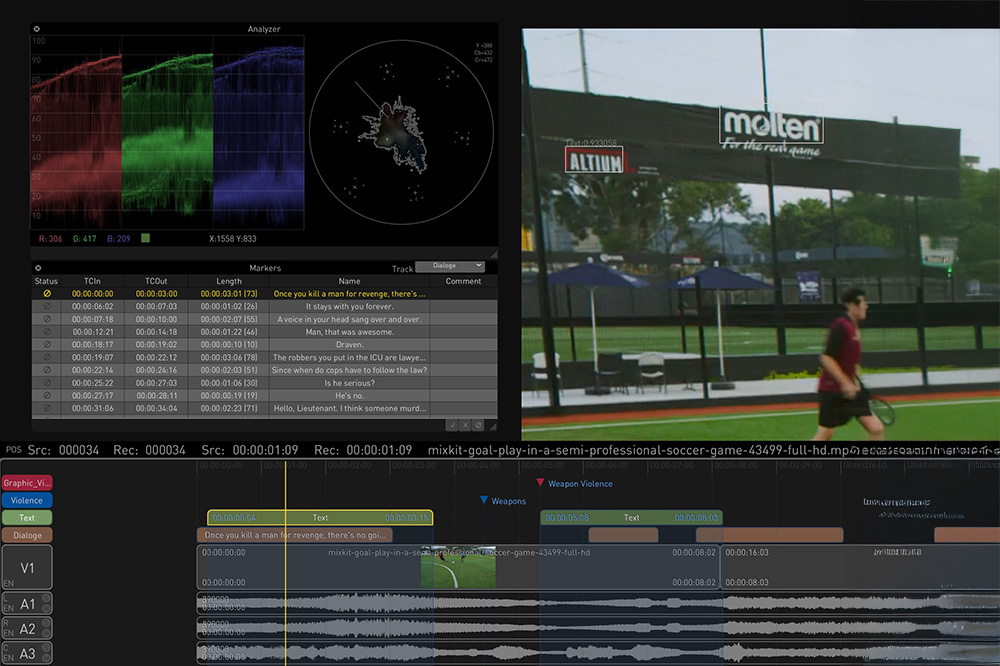Click status icon of 'Is he serious?' row
Image resolution: width=1000 pixels, height=666 pixels.
click(x=46, y=383)
